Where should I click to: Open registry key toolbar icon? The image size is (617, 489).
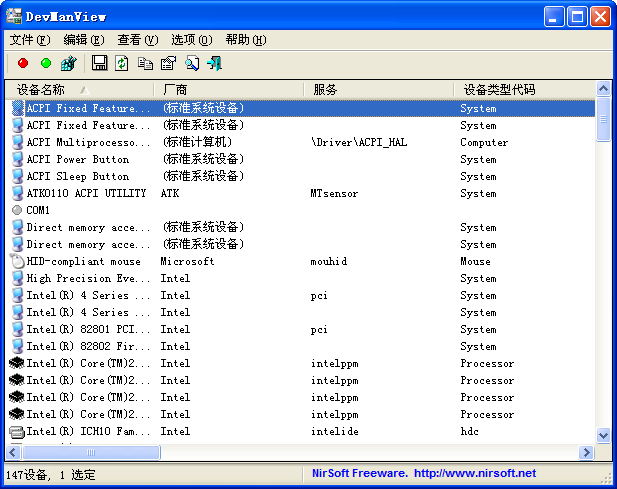68,64
